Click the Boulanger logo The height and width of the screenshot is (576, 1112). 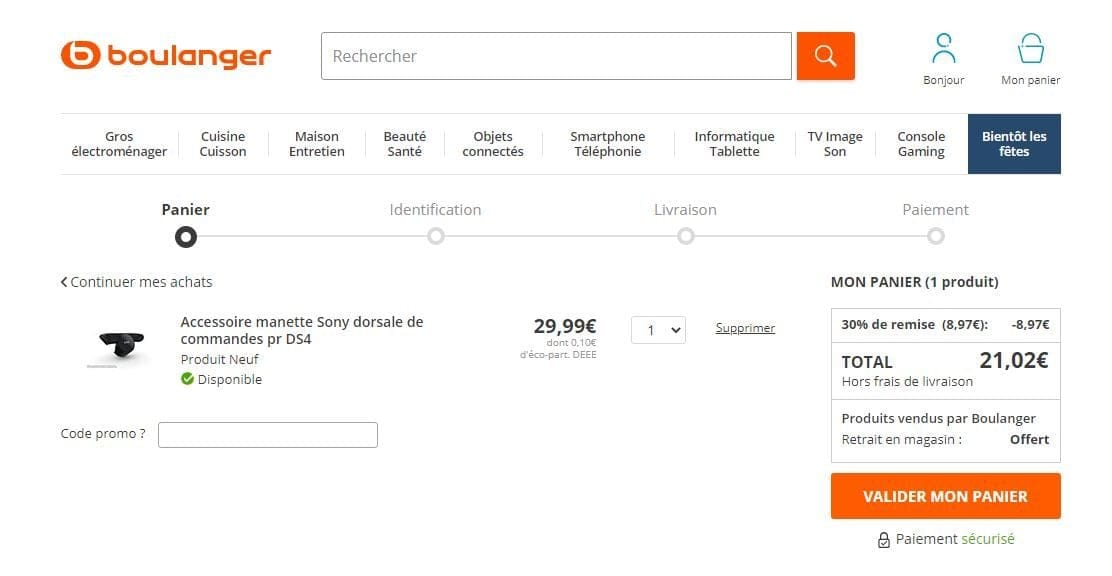[x=166, y=55]
